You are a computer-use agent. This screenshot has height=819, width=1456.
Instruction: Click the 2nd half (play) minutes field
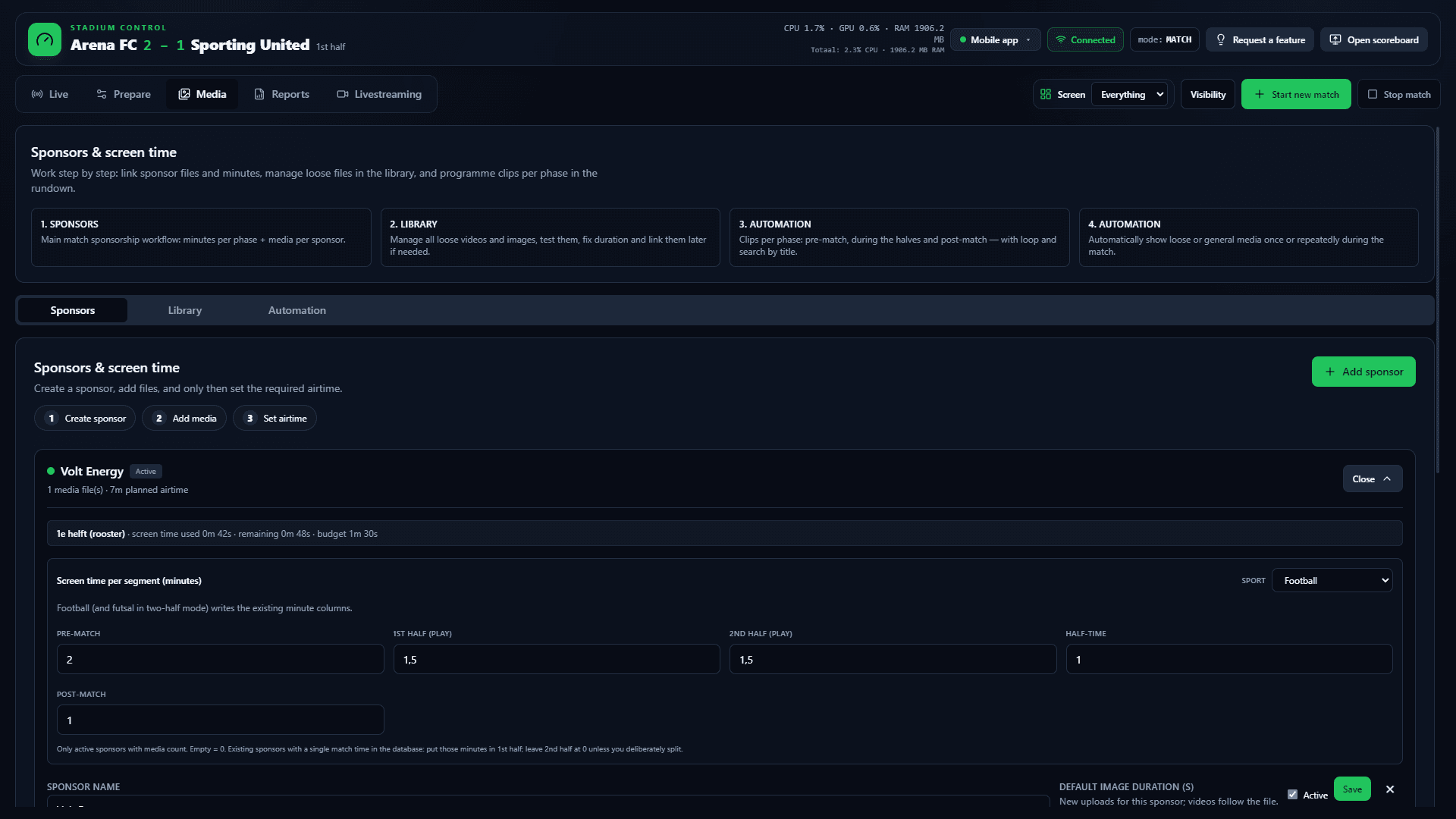point(893,659)
